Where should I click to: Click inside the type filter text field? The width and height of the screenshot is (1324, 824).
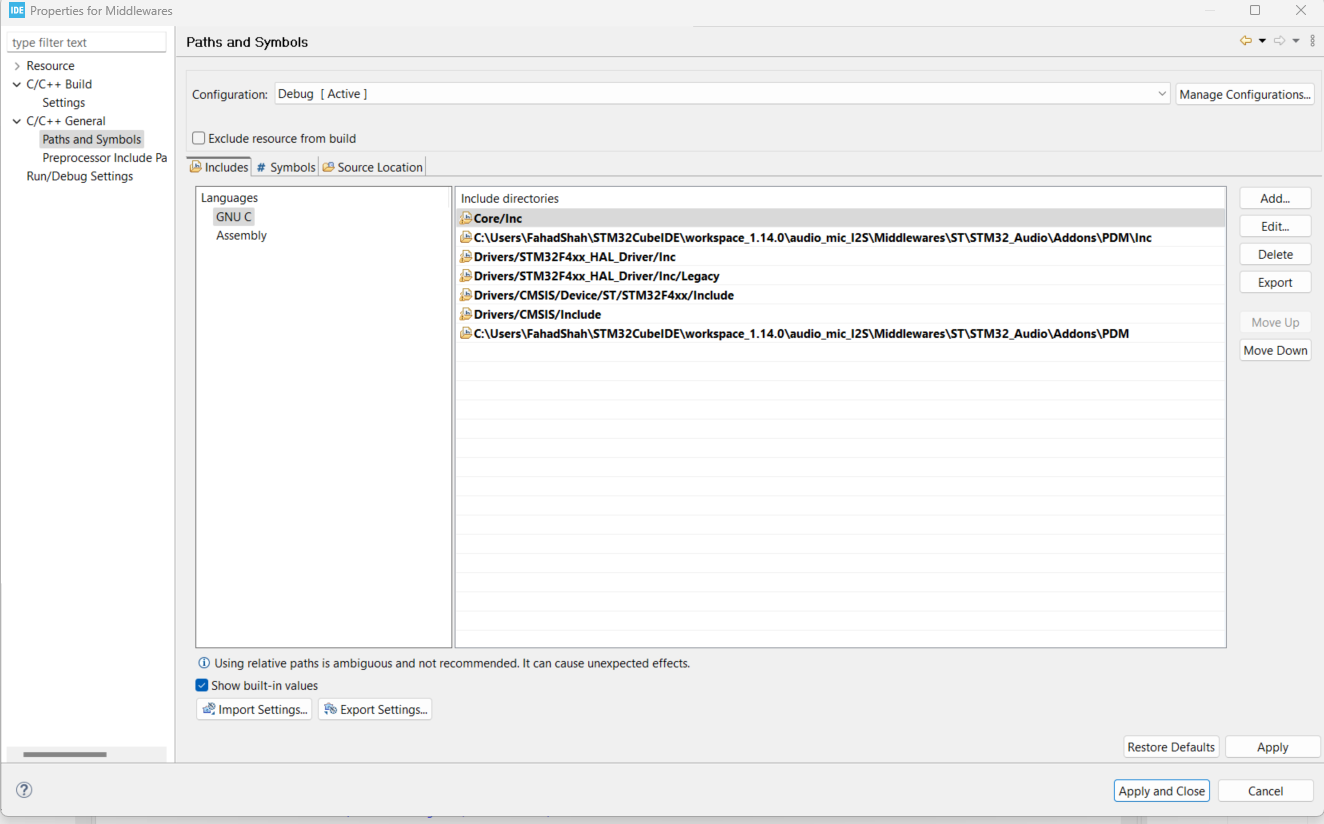tap(86, 41)
